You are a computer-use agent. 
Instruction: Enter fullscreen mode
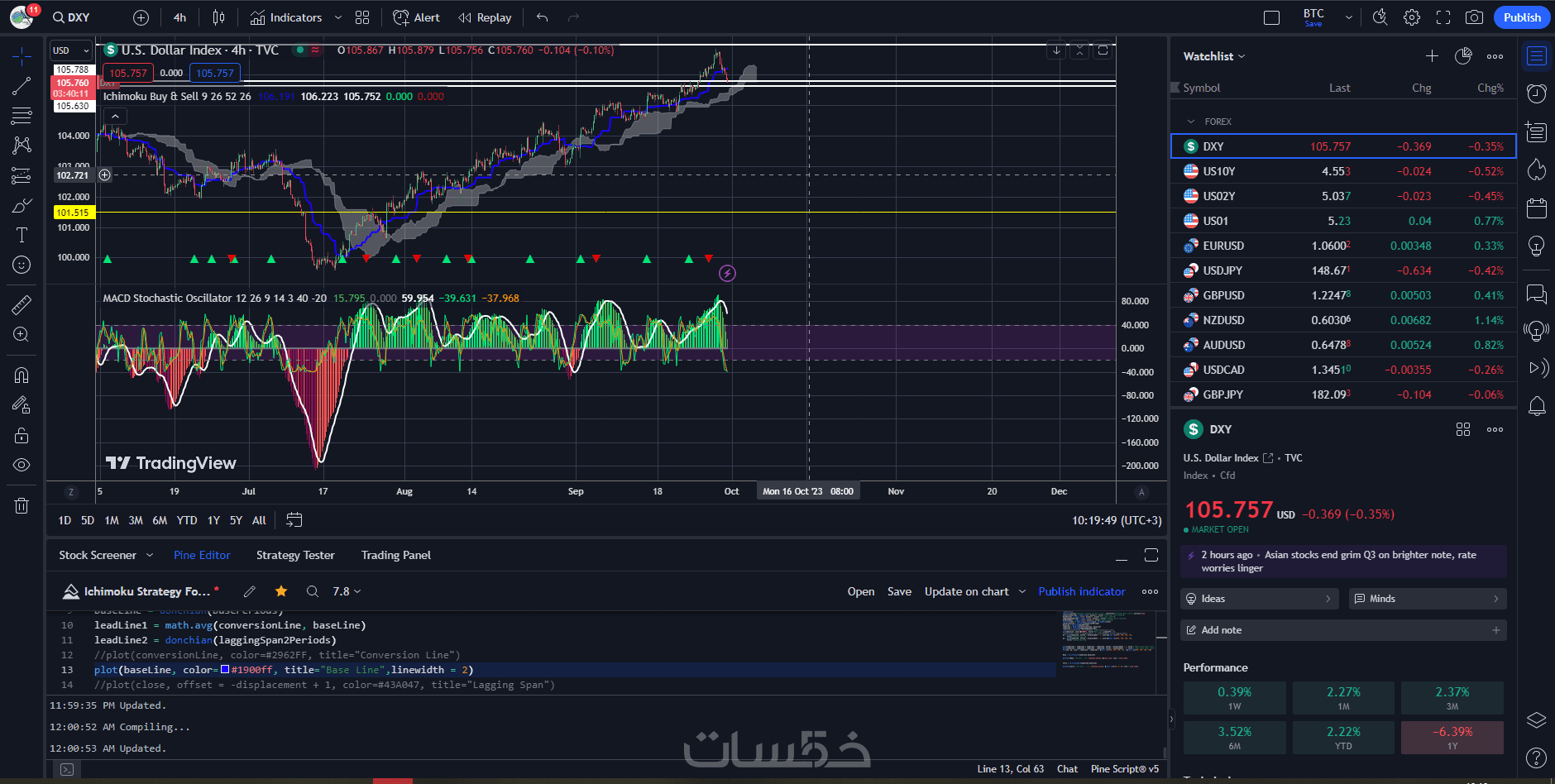[x=1443, y=17]
